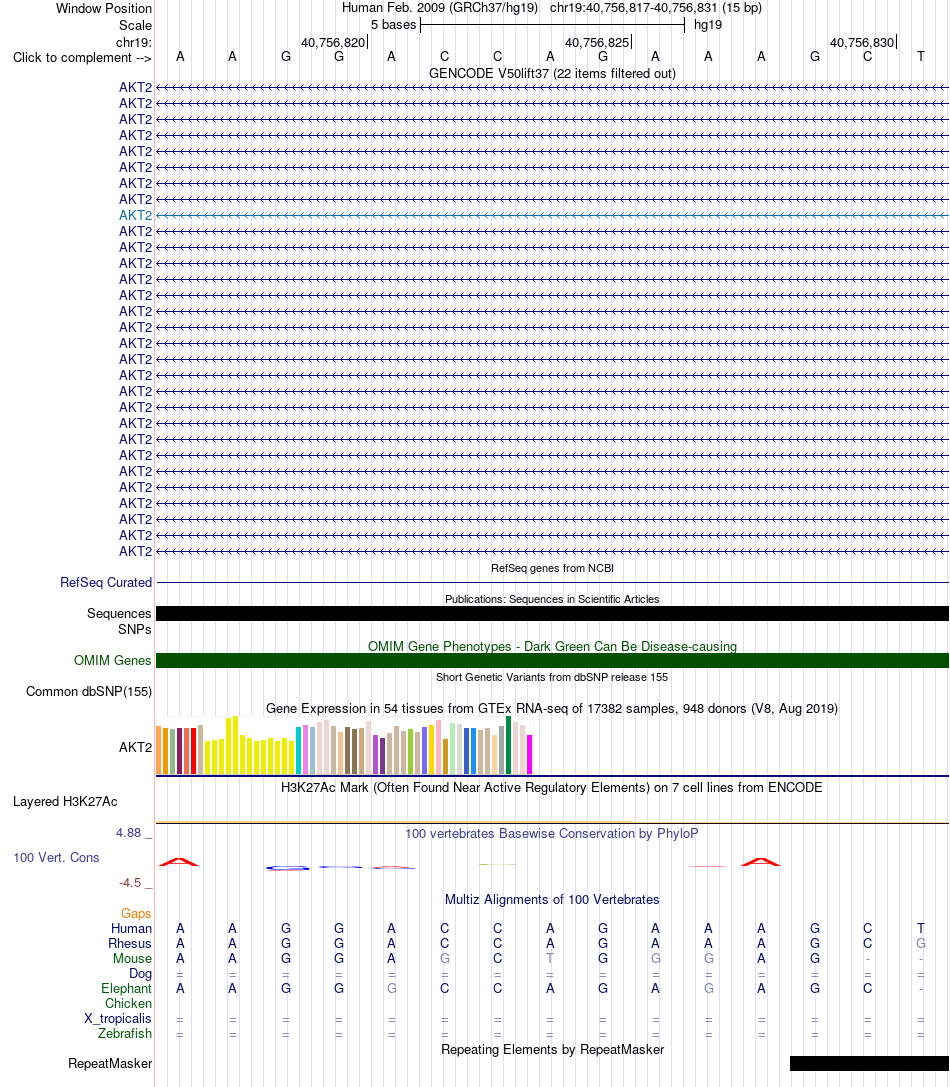Open Common dbSNP(155) track label
The width and height of the screenshot is (950, 1087).
89,692
